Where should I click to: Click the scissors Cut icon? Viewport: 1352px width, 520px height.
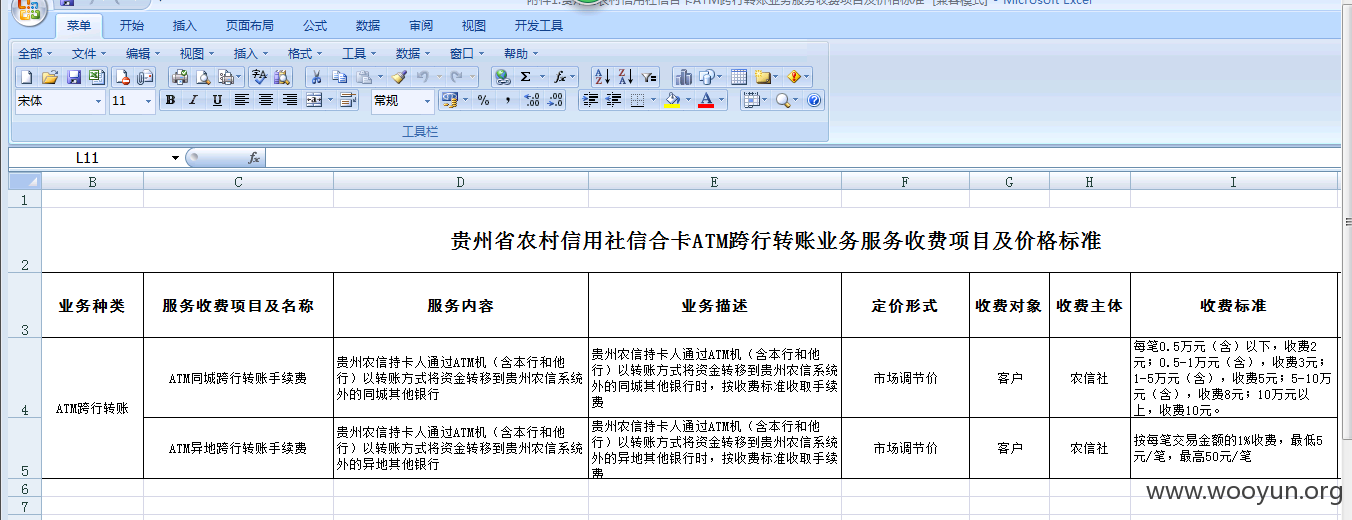pyautogui.click(x=316, y=76)
